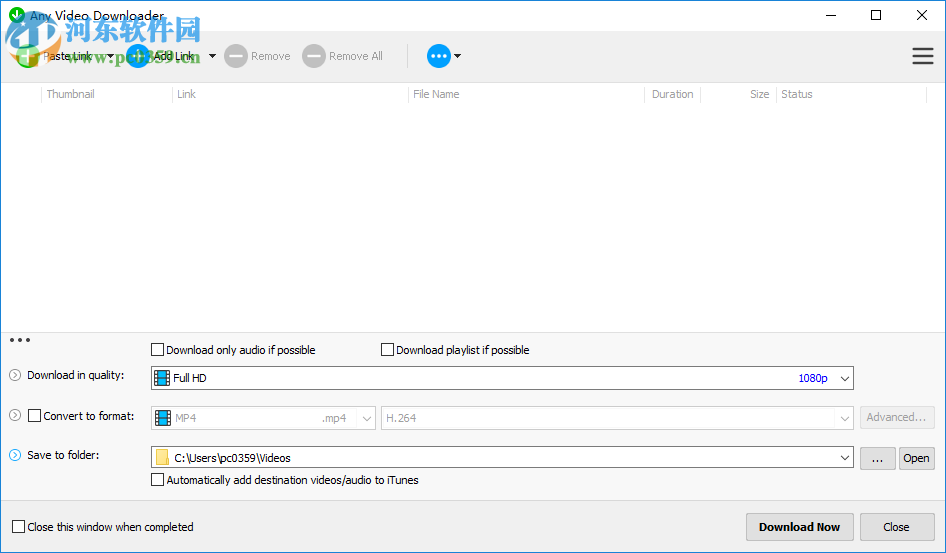This screenshot has height=553, width=946.
Task: Click the blue more options ellipsis icon
Action: click(439, 56)
